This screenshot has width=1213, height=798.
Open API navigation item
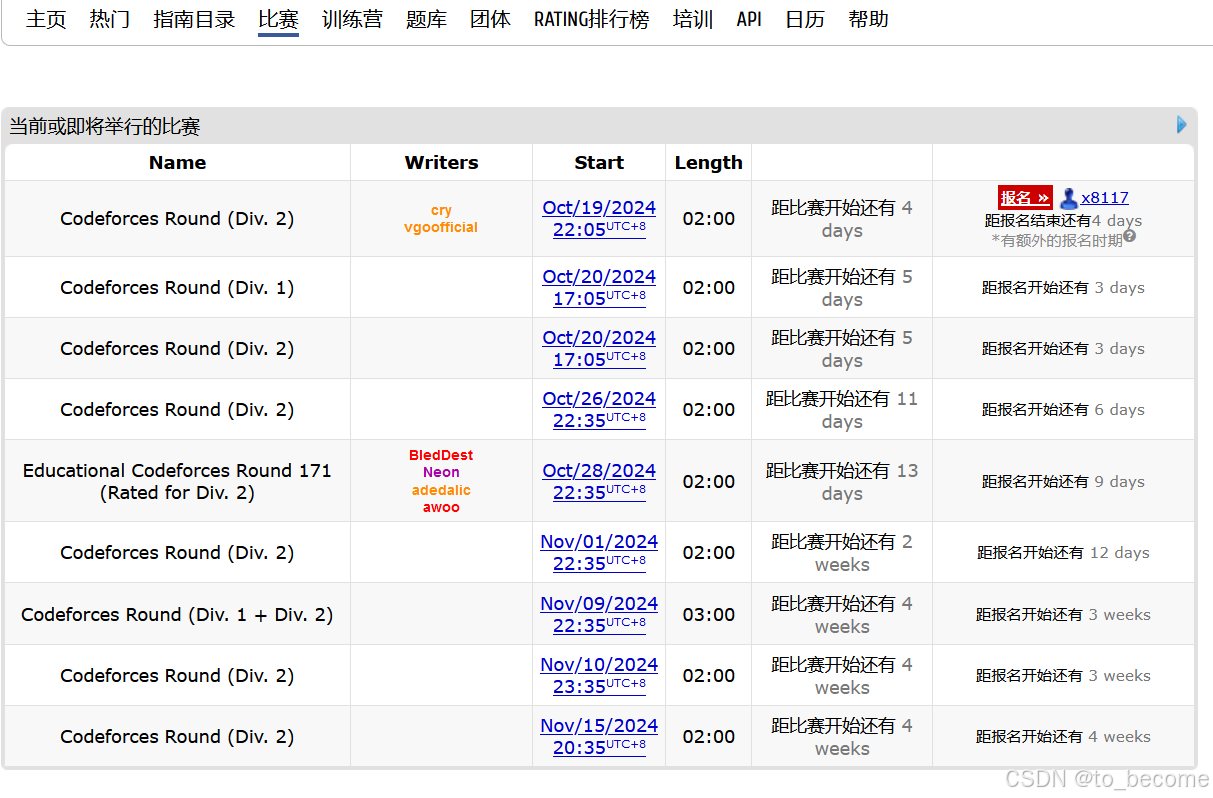749,19
